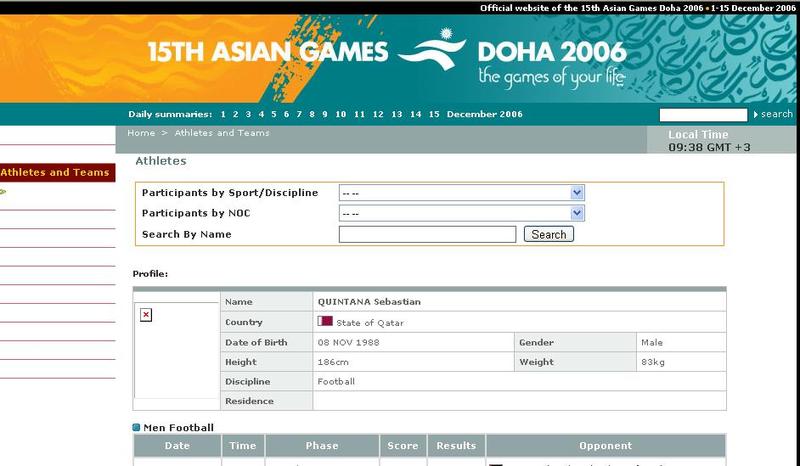Open daily summary for day 8
The width and height of the screenshot is (800, 466).
coord(312,114)
